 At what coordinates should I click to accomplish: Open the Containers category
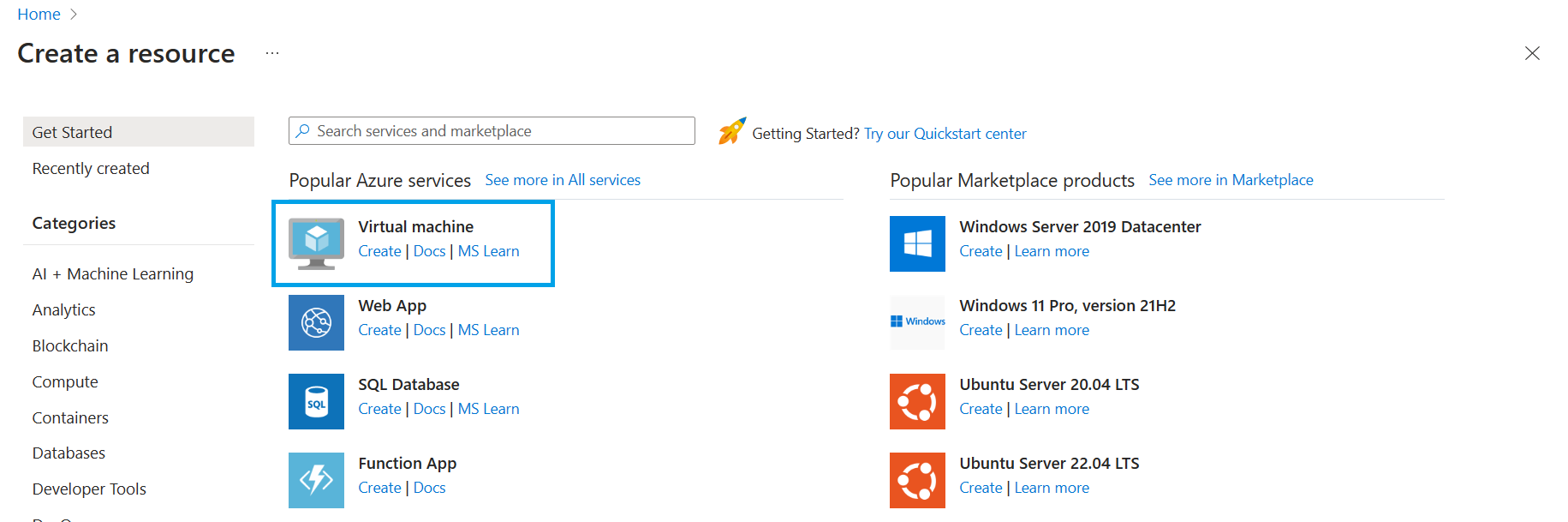(x=70, y=418)
